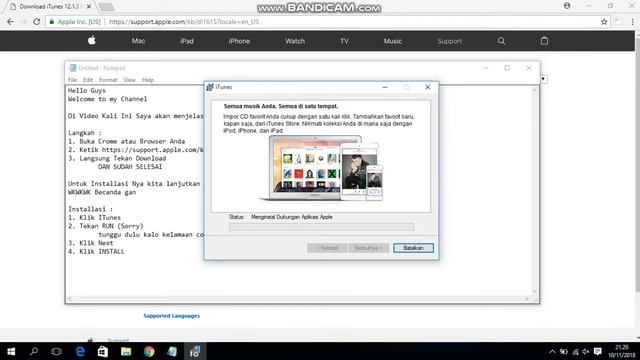Screen dimensions: 640x360
Task: Click the 'Welcome to my Channel' line in Notepad
Action: [107, 99]
